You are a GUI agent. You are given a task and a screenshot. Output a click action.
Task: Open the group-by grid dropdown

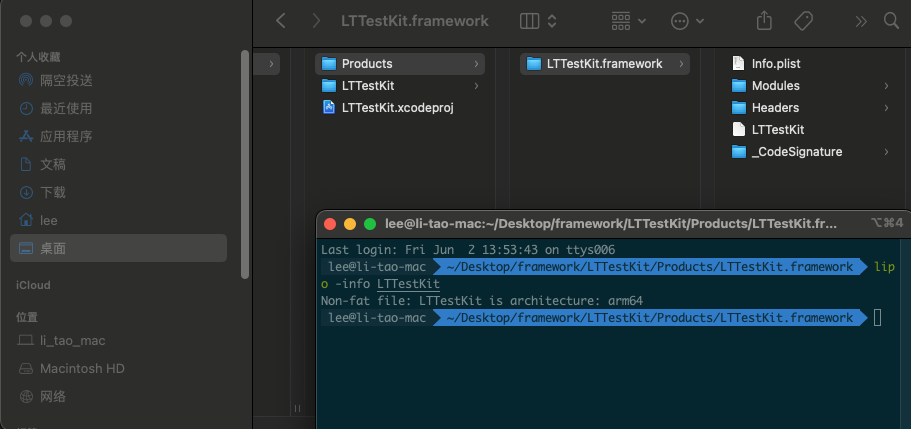[629, 22]
